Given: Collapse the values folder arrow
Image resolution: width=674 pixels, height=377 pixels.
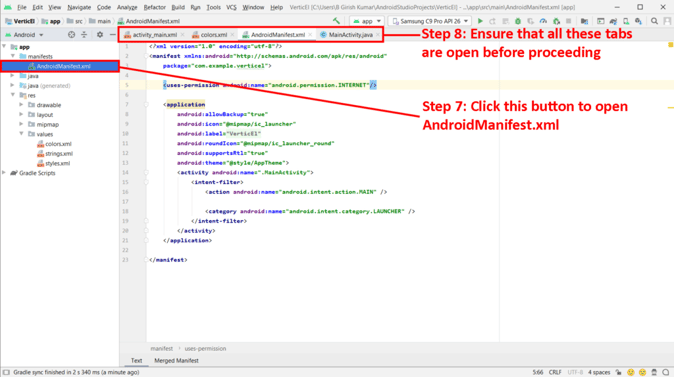Looking at the screenshot, I should tap(21, 134).
